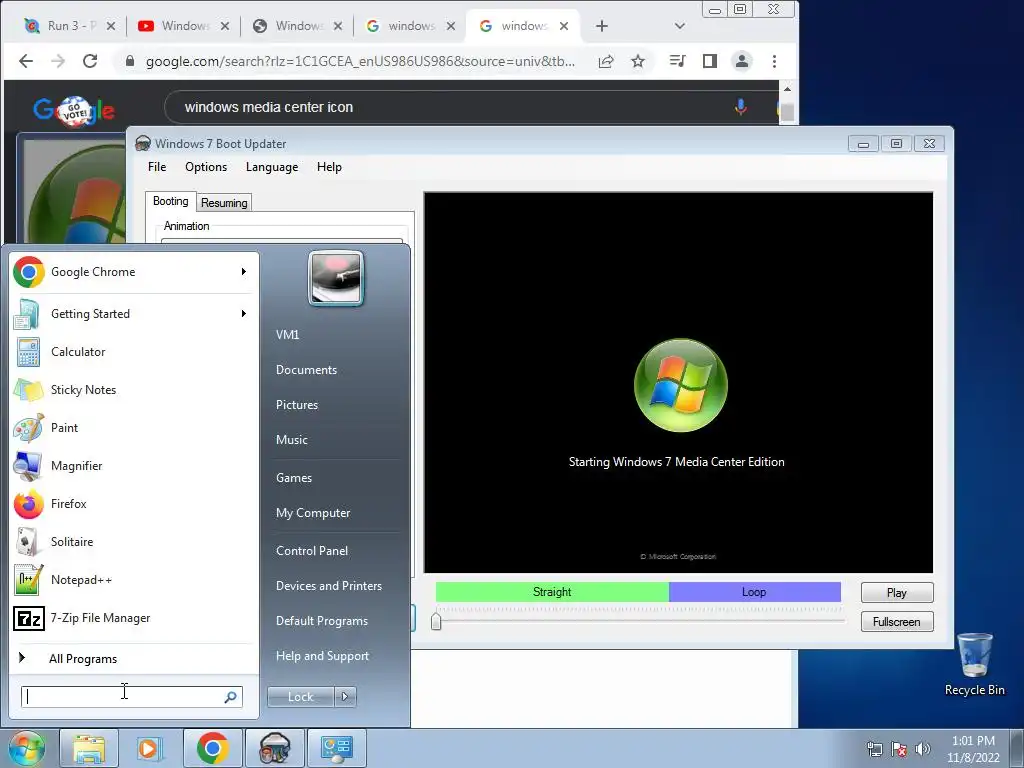
Task: Open Help and Support link
Action: (323, 656)
